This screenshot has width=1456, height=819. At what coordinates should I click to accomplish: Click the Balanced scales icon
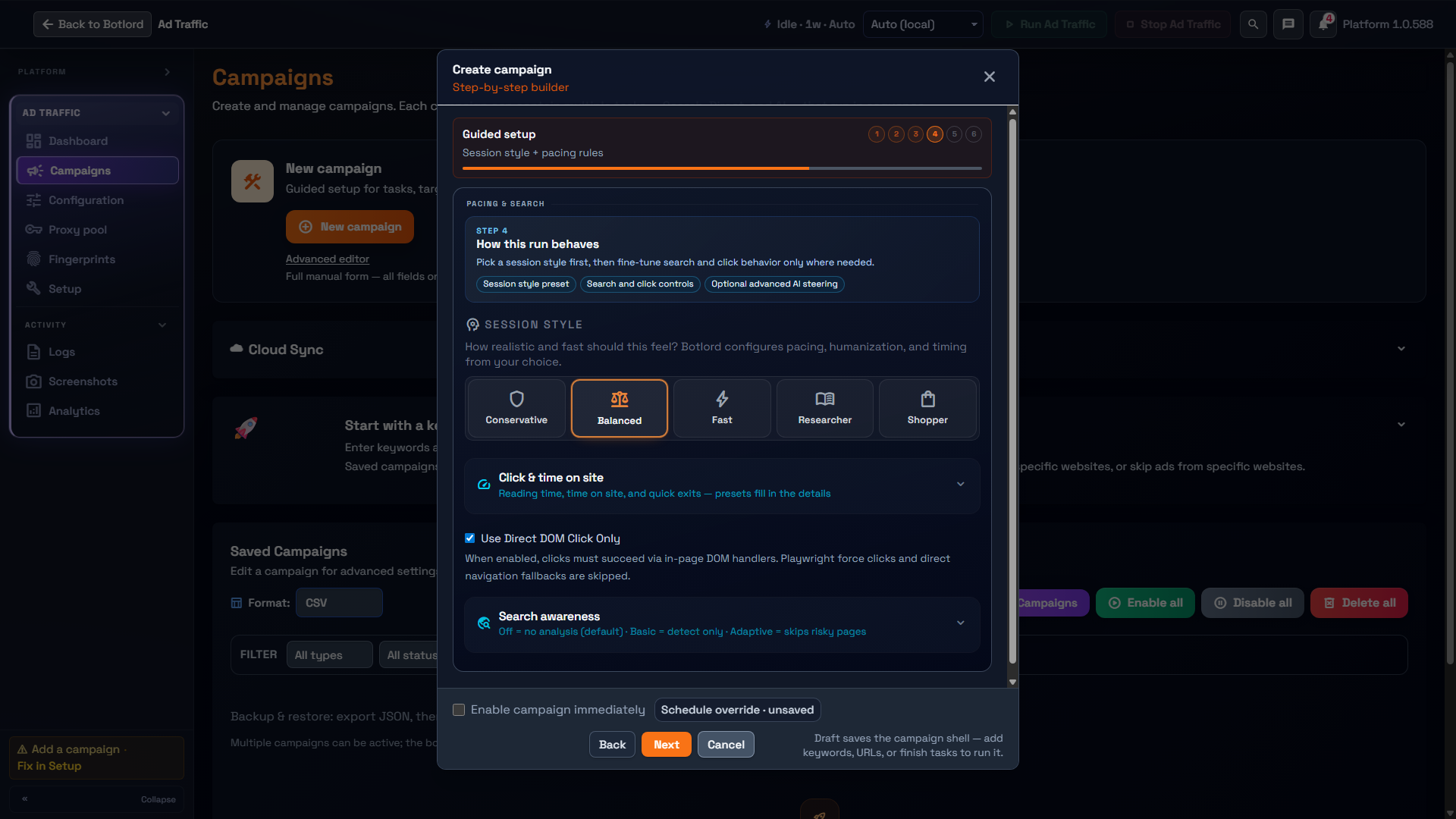point(620,399)
